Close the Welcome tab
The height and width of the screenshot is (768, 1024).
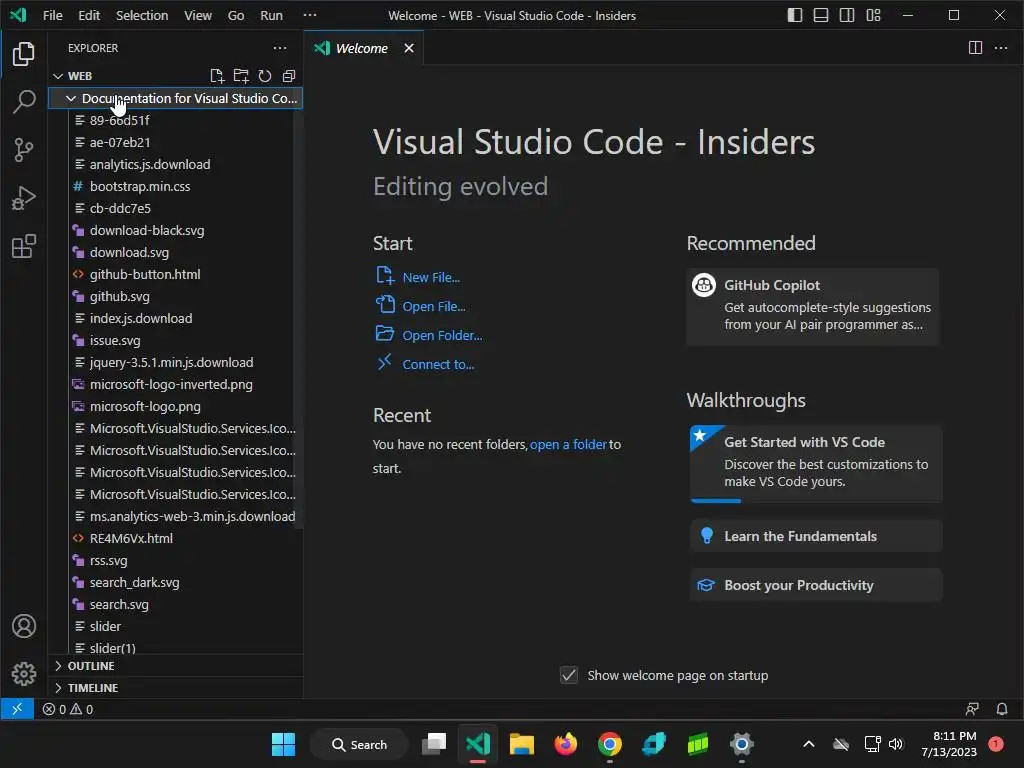coord(409,48)
